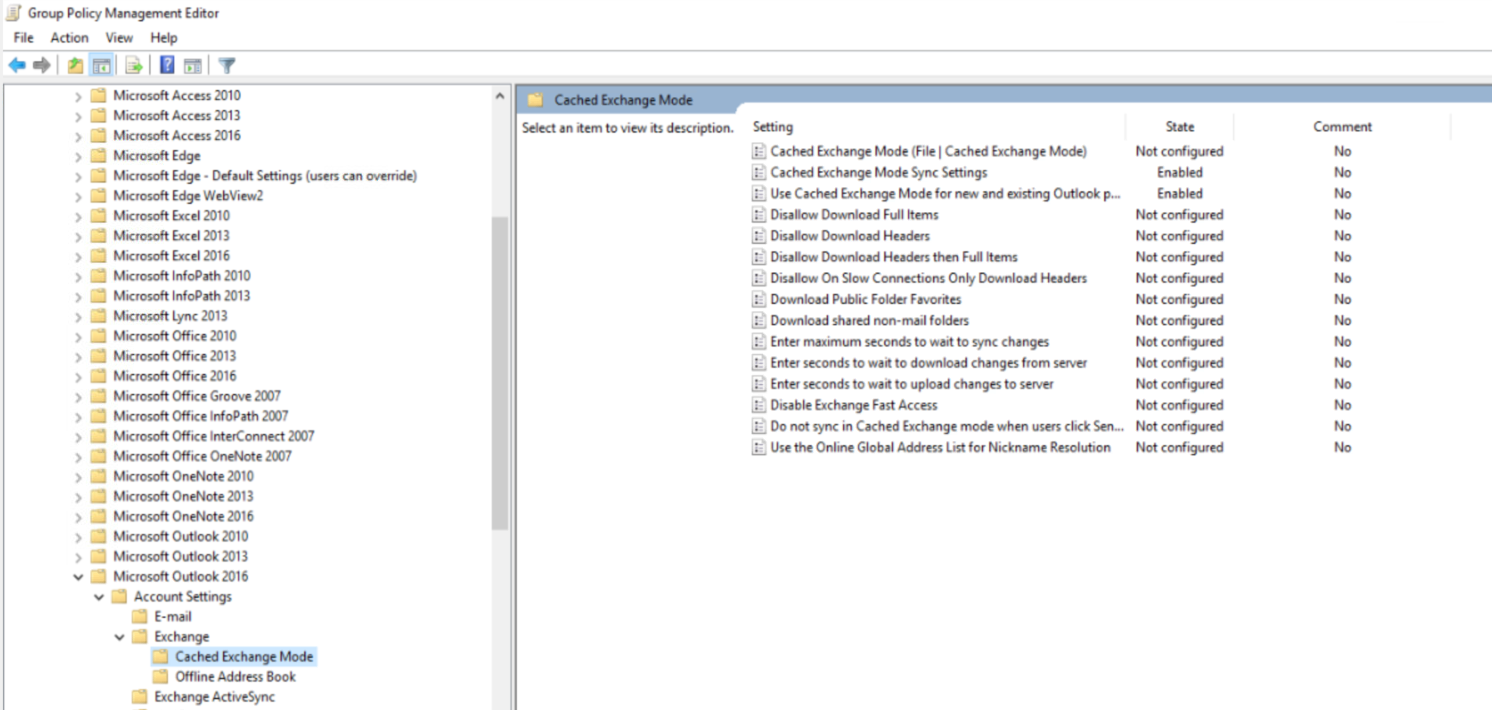The width and height of the screenshot is (1492, 710).
Task: Select the Cached Exchange Mode tree item
Action: click(x=244, y=657)
